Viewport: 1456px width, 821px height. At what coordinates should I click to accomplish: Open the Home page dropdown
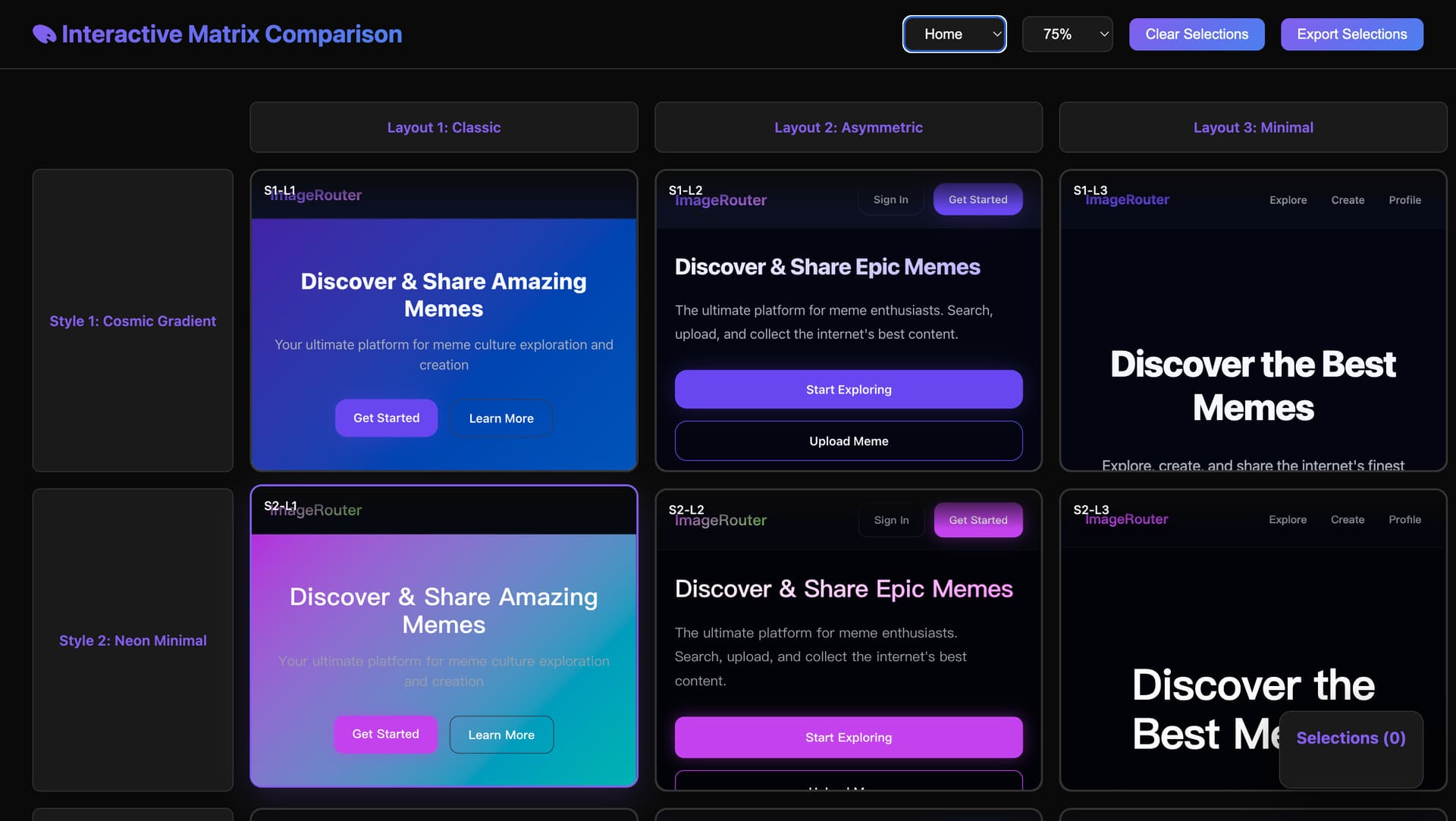(954, 34)
